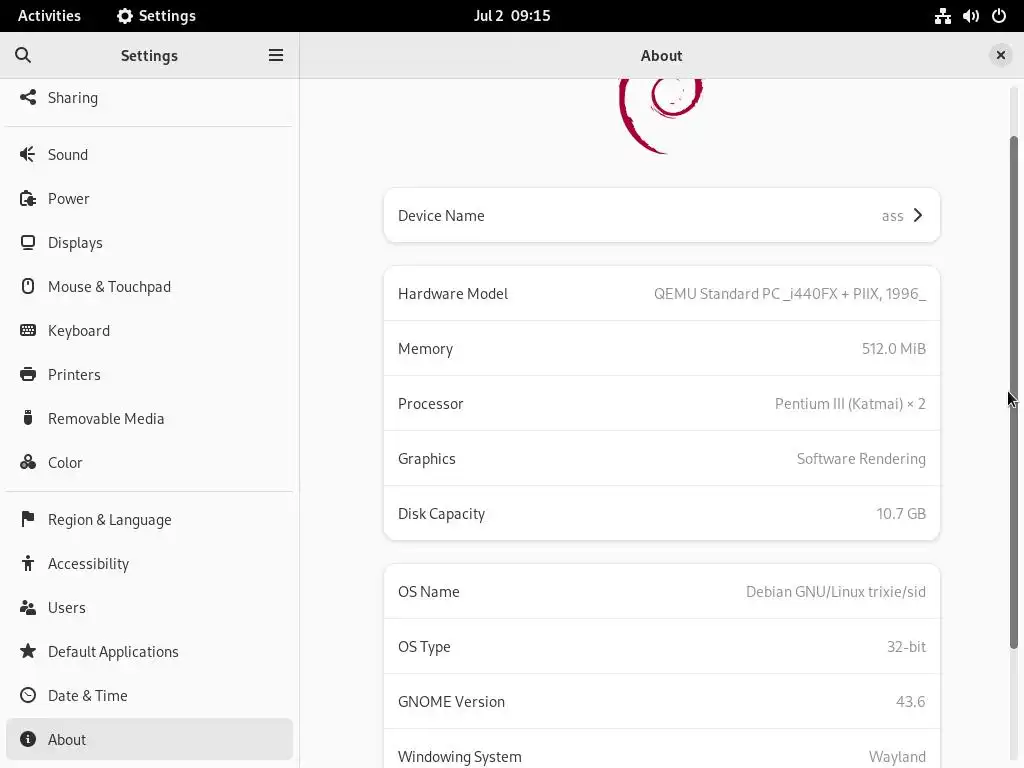This screenshot has width=1024, height=768.
Task: Open Date & Time label
Action: 88,696
